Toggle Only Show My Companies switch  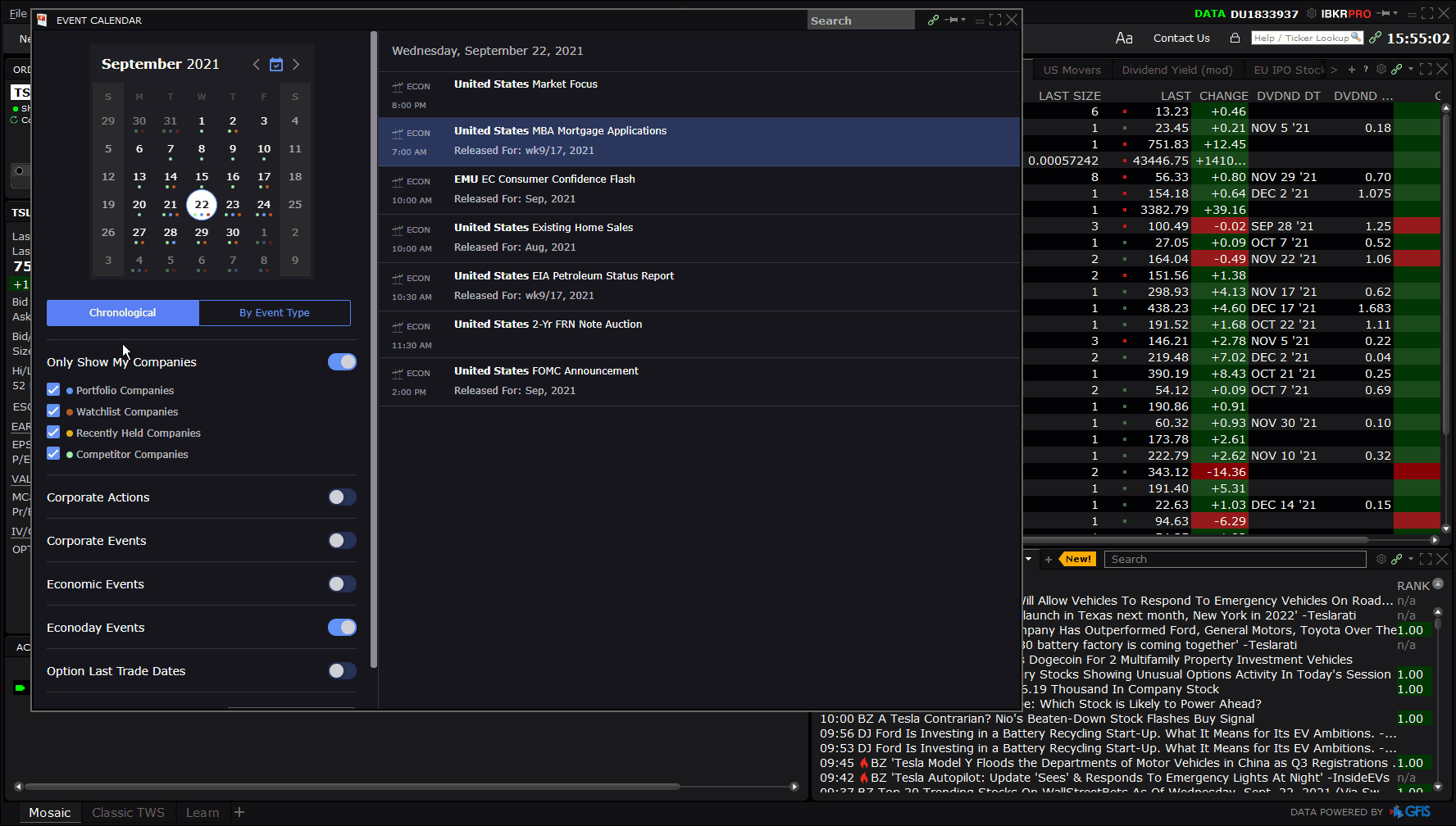(x=342, y=362)
